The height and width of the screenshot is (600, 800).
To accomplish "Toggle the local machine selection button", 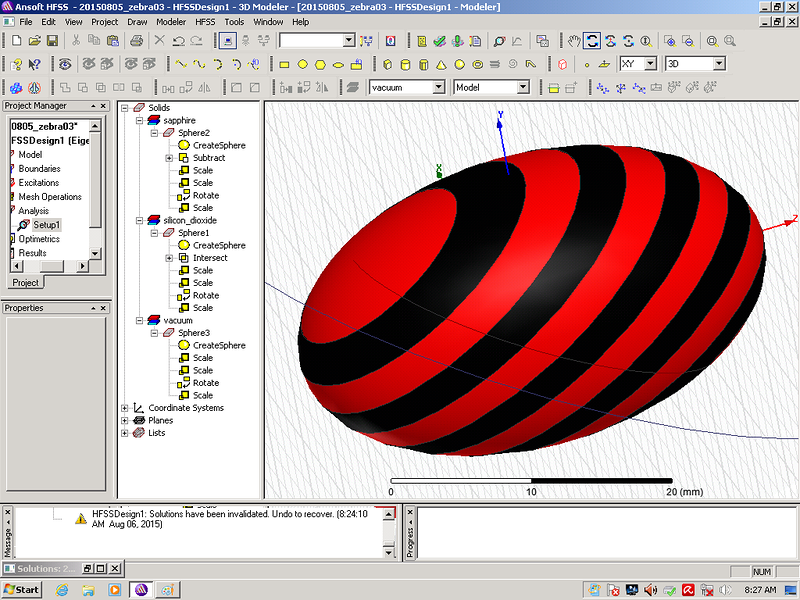I will pyautogui.click(x=228, y=41).
